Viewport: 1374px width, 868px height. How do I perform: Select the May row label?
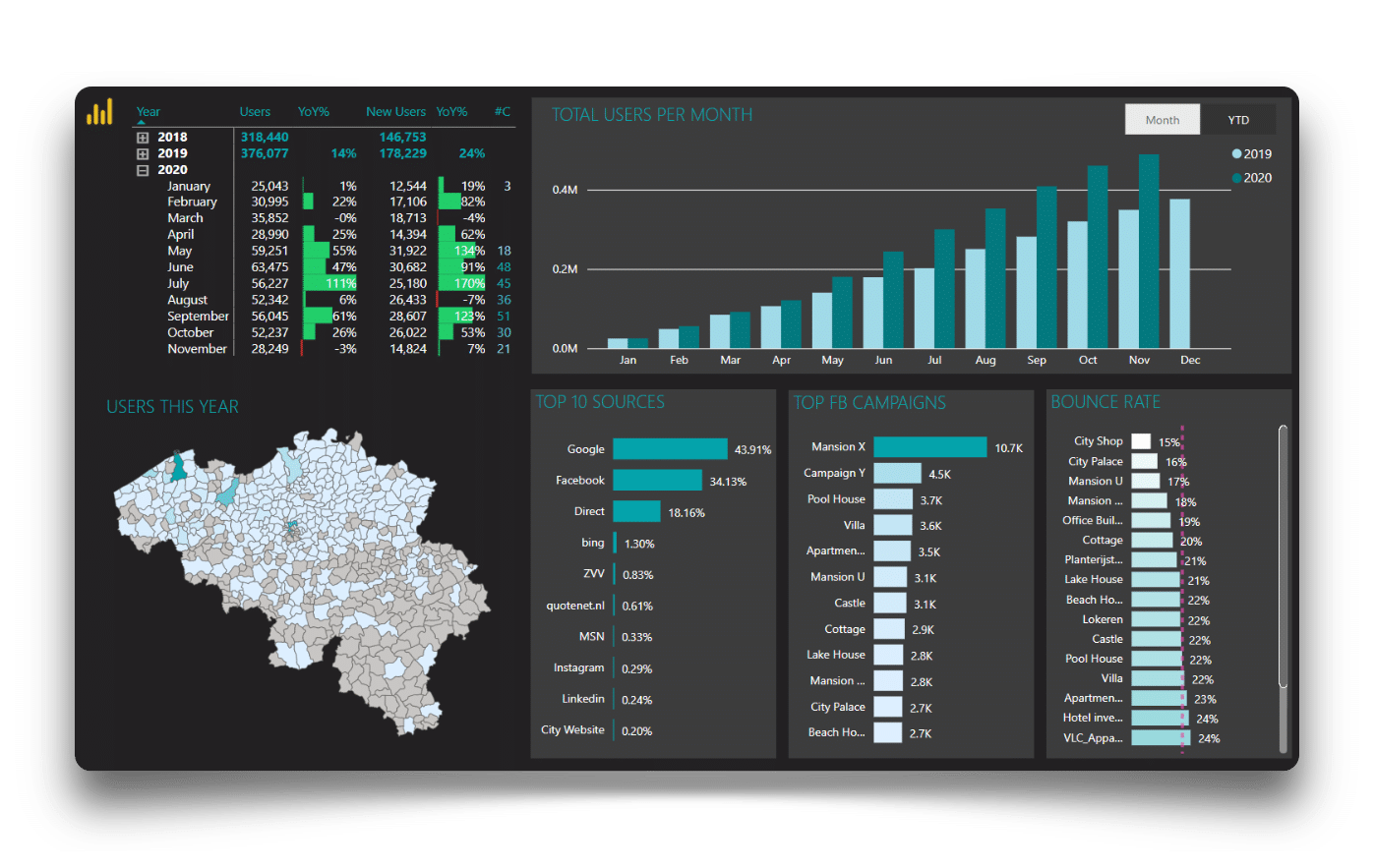pos(179,251)
